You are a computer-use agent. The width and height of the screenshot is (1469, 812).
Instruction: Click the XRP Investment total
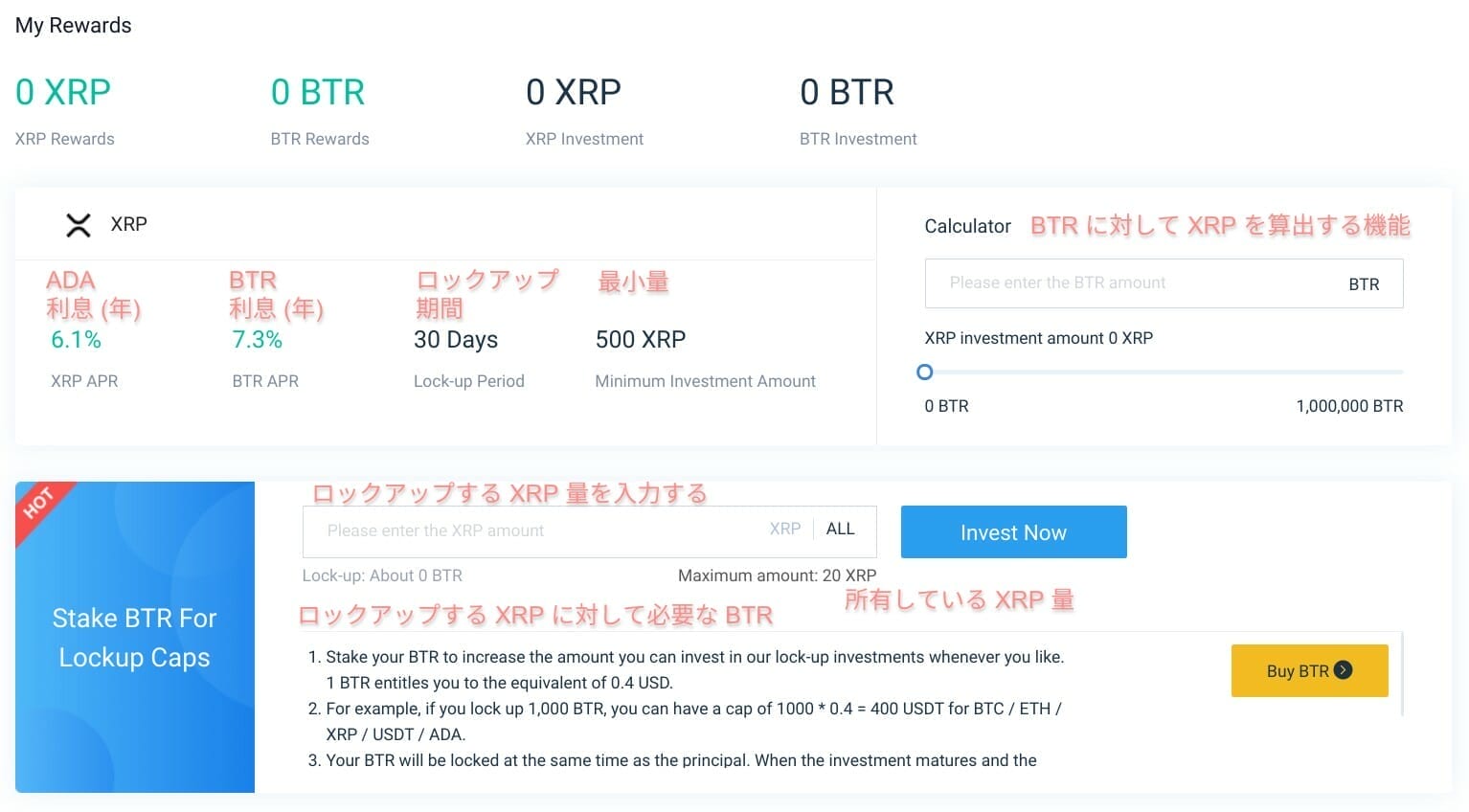[x=574, y=92]
